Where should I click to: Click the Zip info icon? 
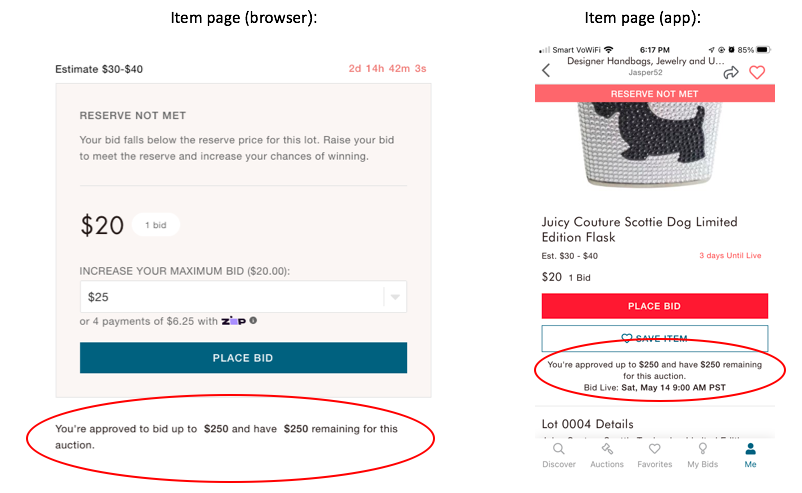pyautogui.click(x=253, y=320)
